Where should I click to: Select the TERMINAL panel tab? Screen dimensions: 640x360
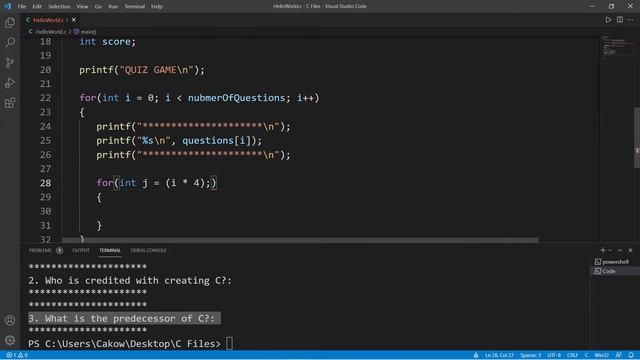coord(110,250)
